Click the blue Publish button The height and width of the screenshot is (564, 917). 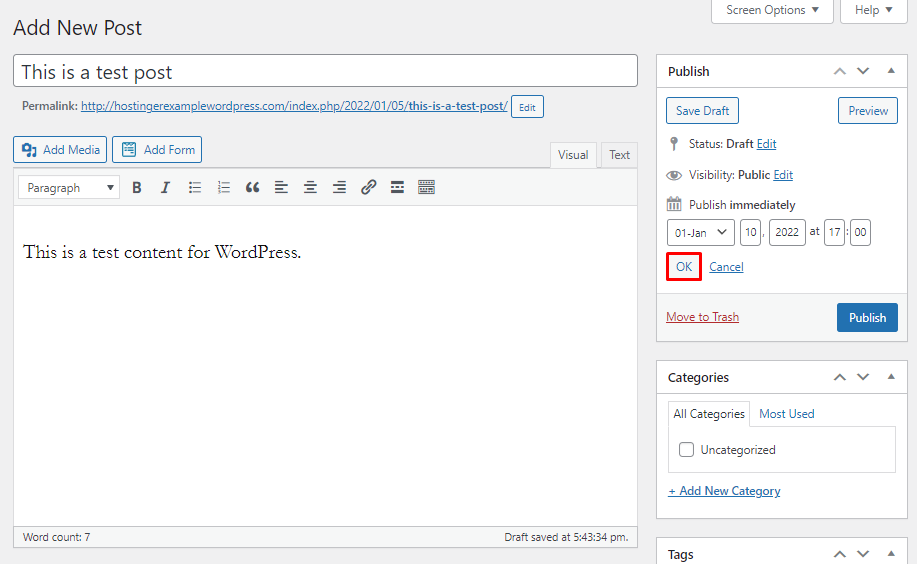[867, 317]
